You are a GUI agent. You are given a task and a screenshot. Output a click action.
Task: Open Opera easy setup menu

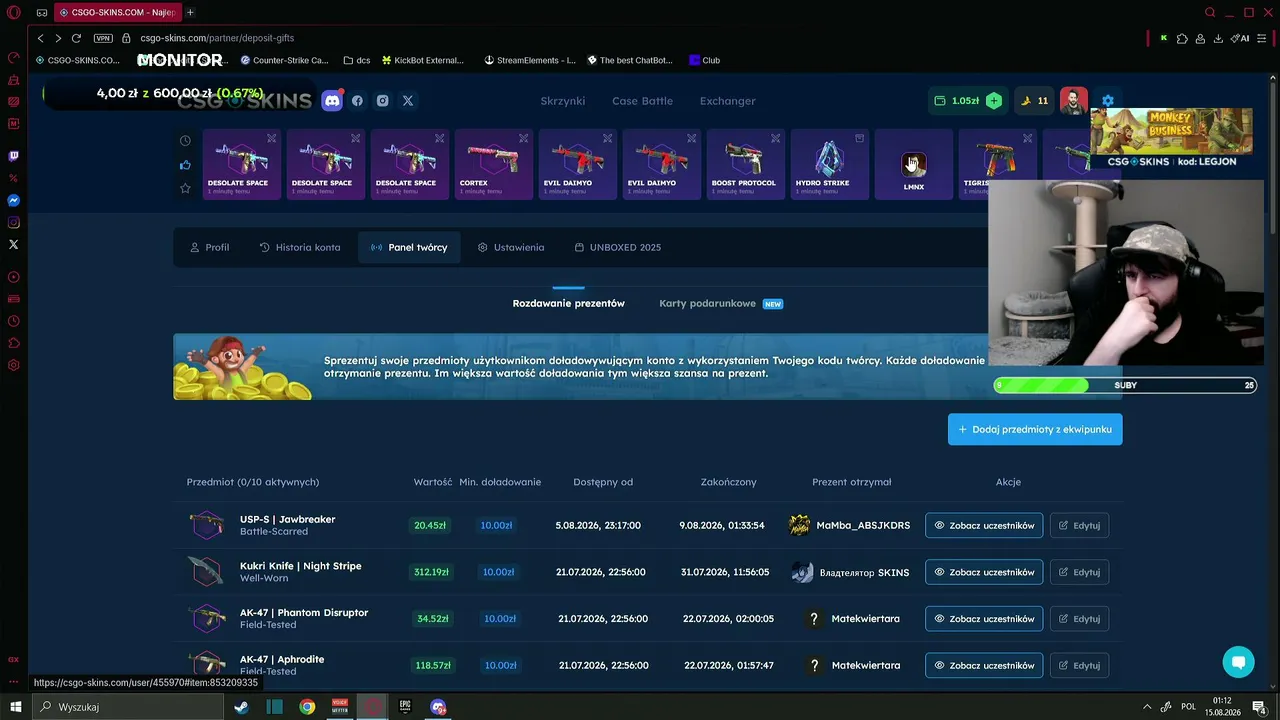tap(1262, 38)
